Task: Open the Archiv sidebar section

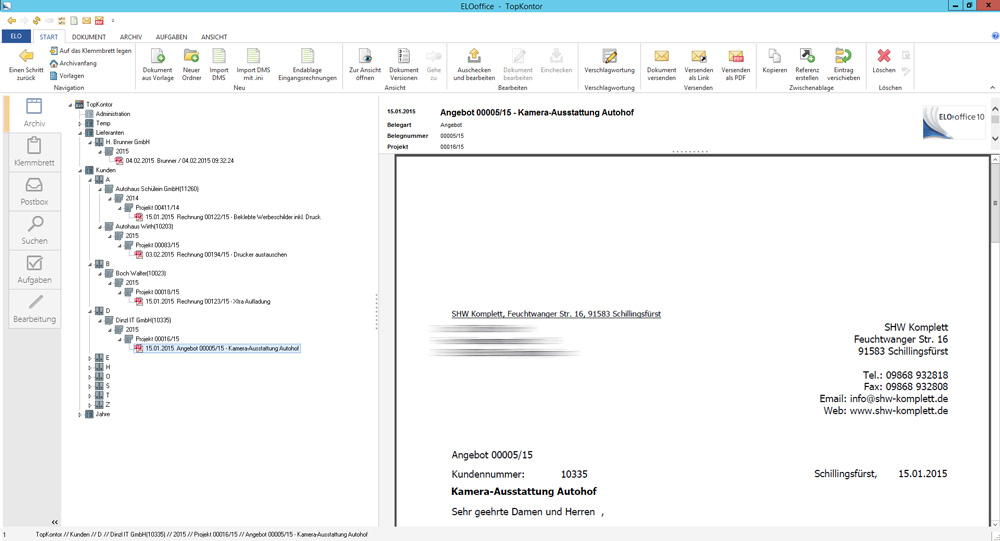Action: point(34,114)
